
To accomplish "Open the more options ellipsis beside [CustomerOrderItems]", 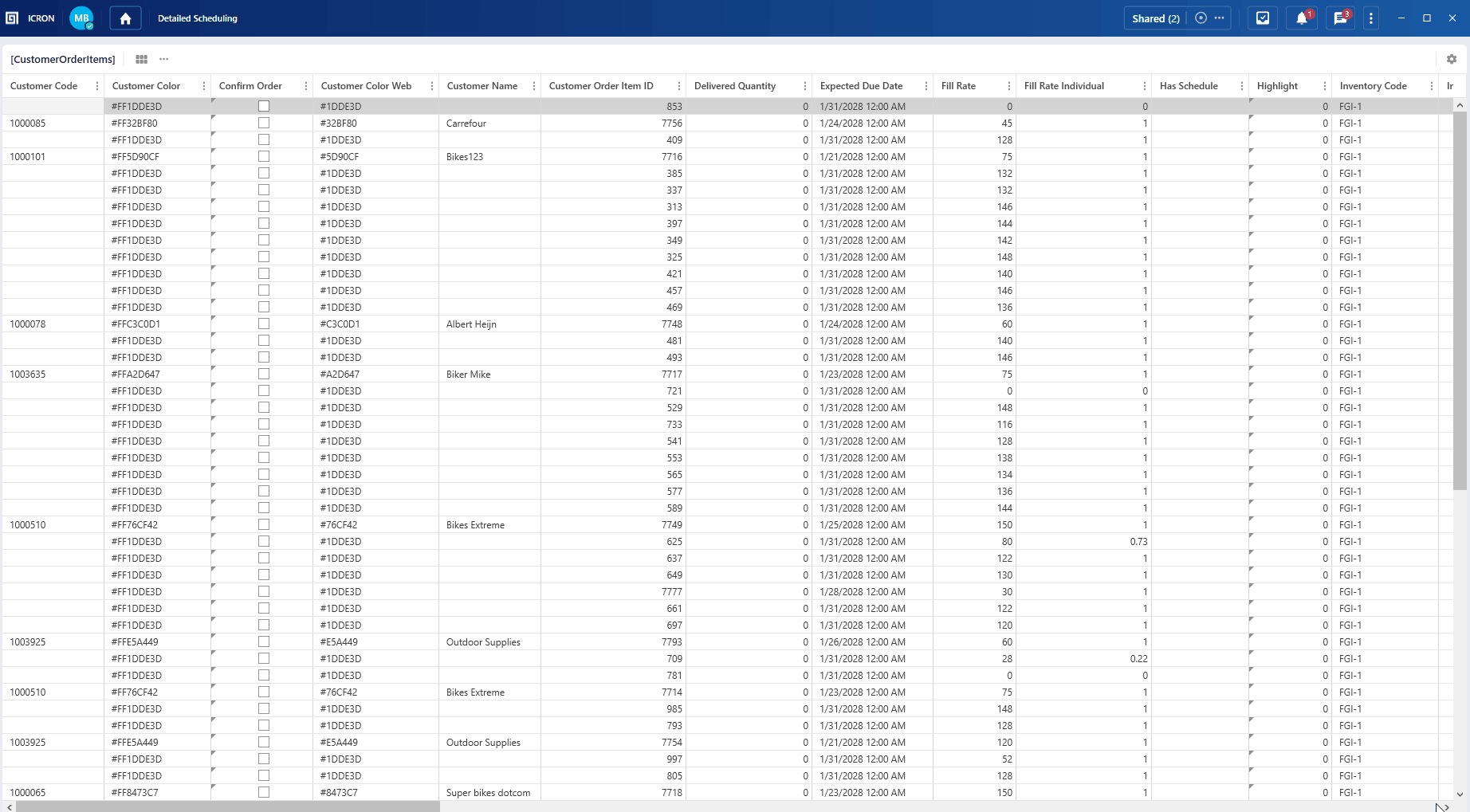I will (x=163, y=59).
